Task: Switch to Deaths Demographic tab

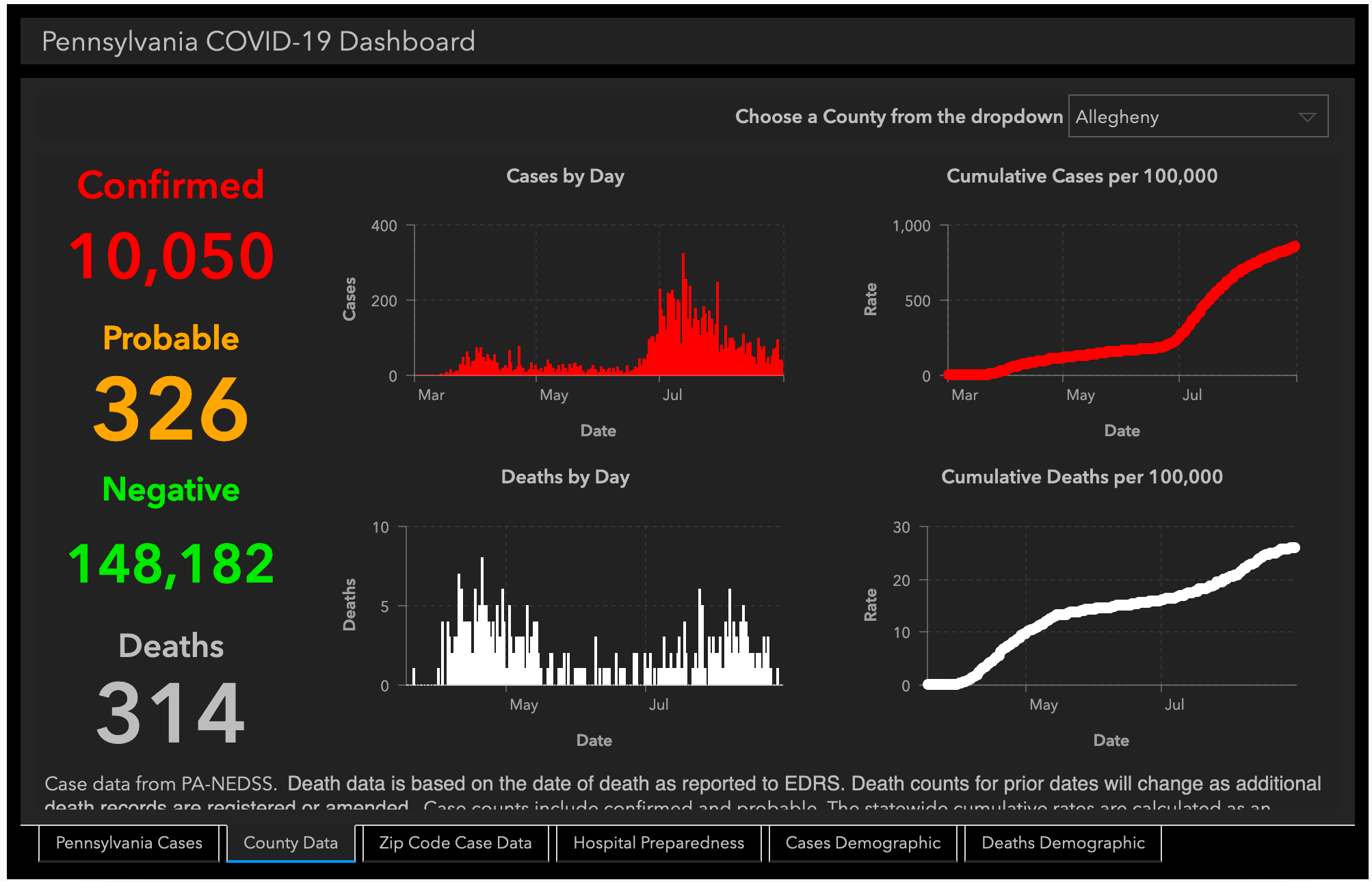Action: pos(1063,843)
